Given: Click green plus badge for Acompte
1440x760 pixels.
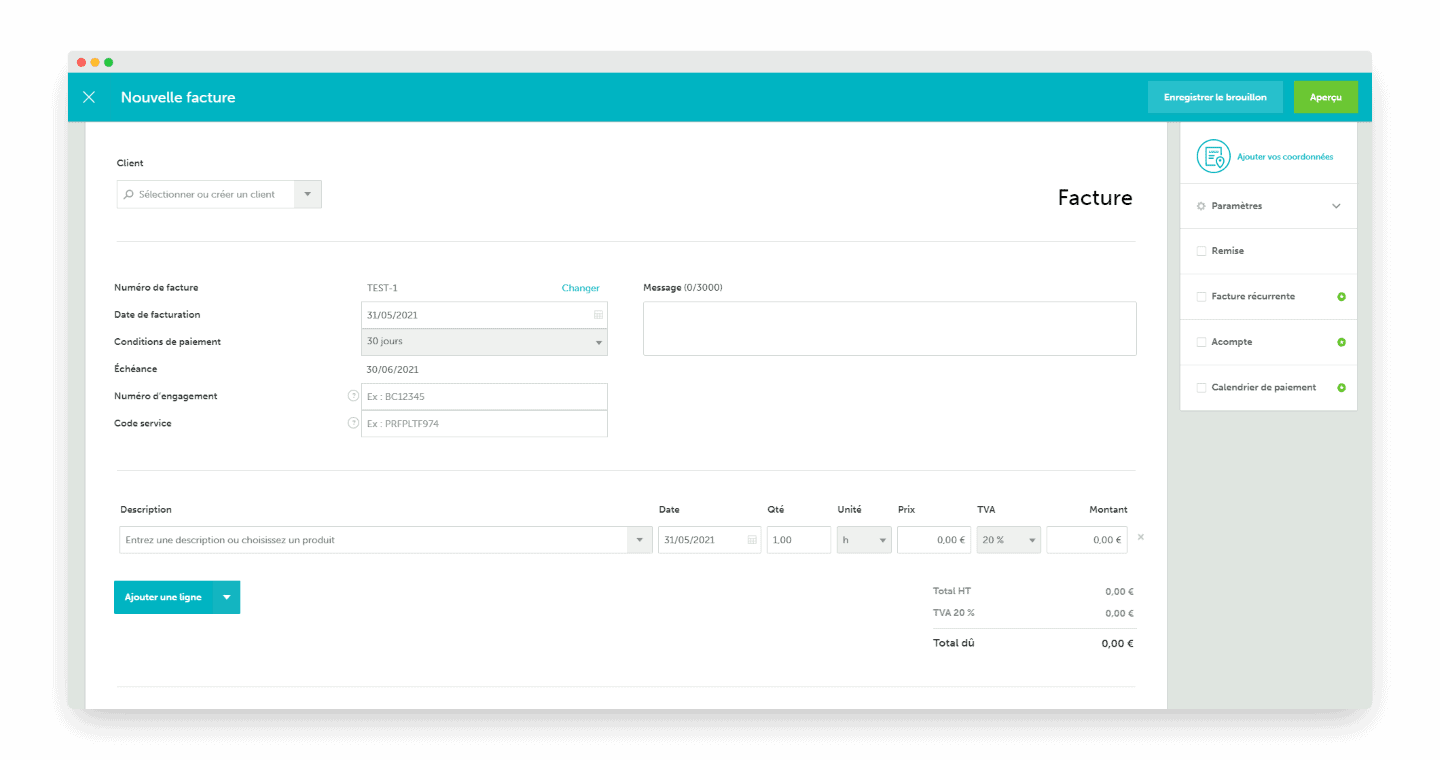Looking at the screenshot, I should pyautogui.click(x=1341, y=342).
